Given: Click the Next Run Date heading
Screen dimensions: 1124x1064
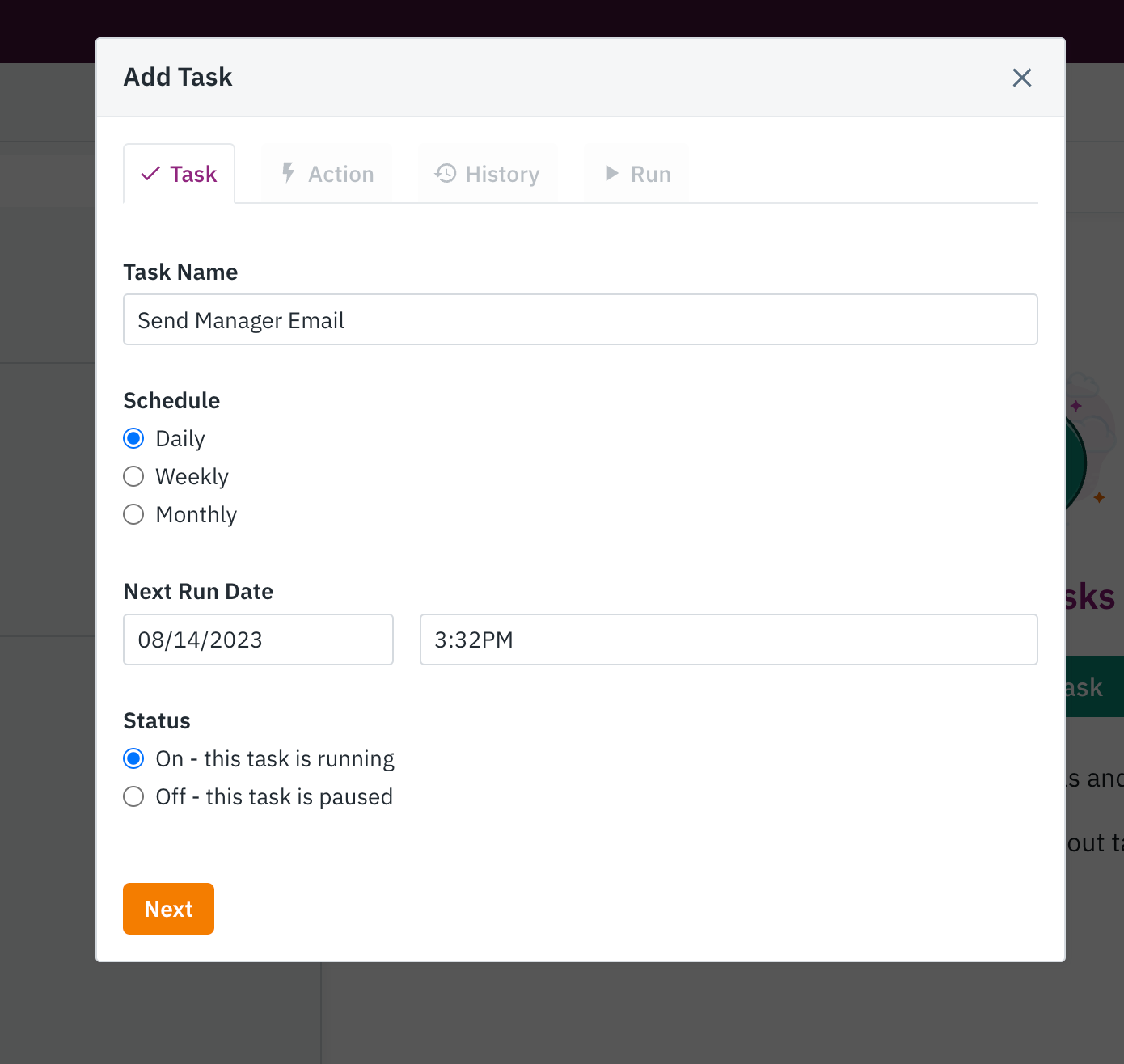Looking at the screenshot, I should (x=198, y=591).
